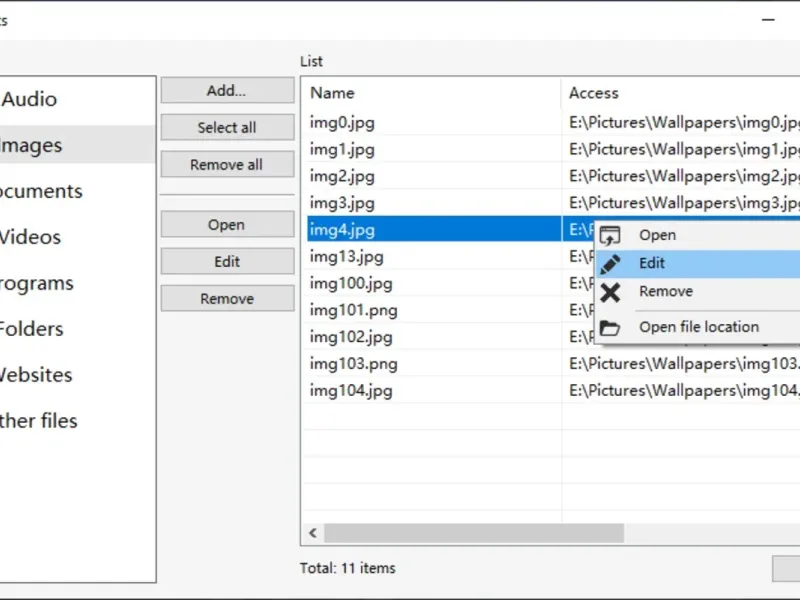The image size is (800, 600).
Task: Click the Open button in left column
Action: pos(228,224)
